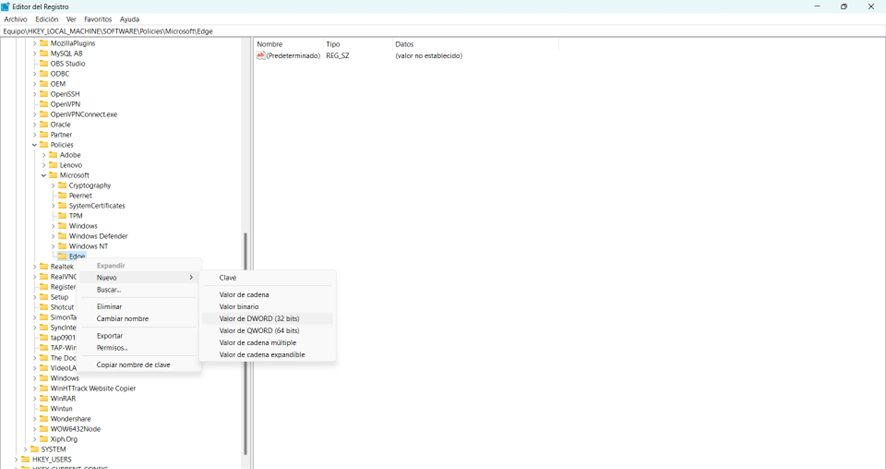Select Copiar nombre de clave

point(138,364)
